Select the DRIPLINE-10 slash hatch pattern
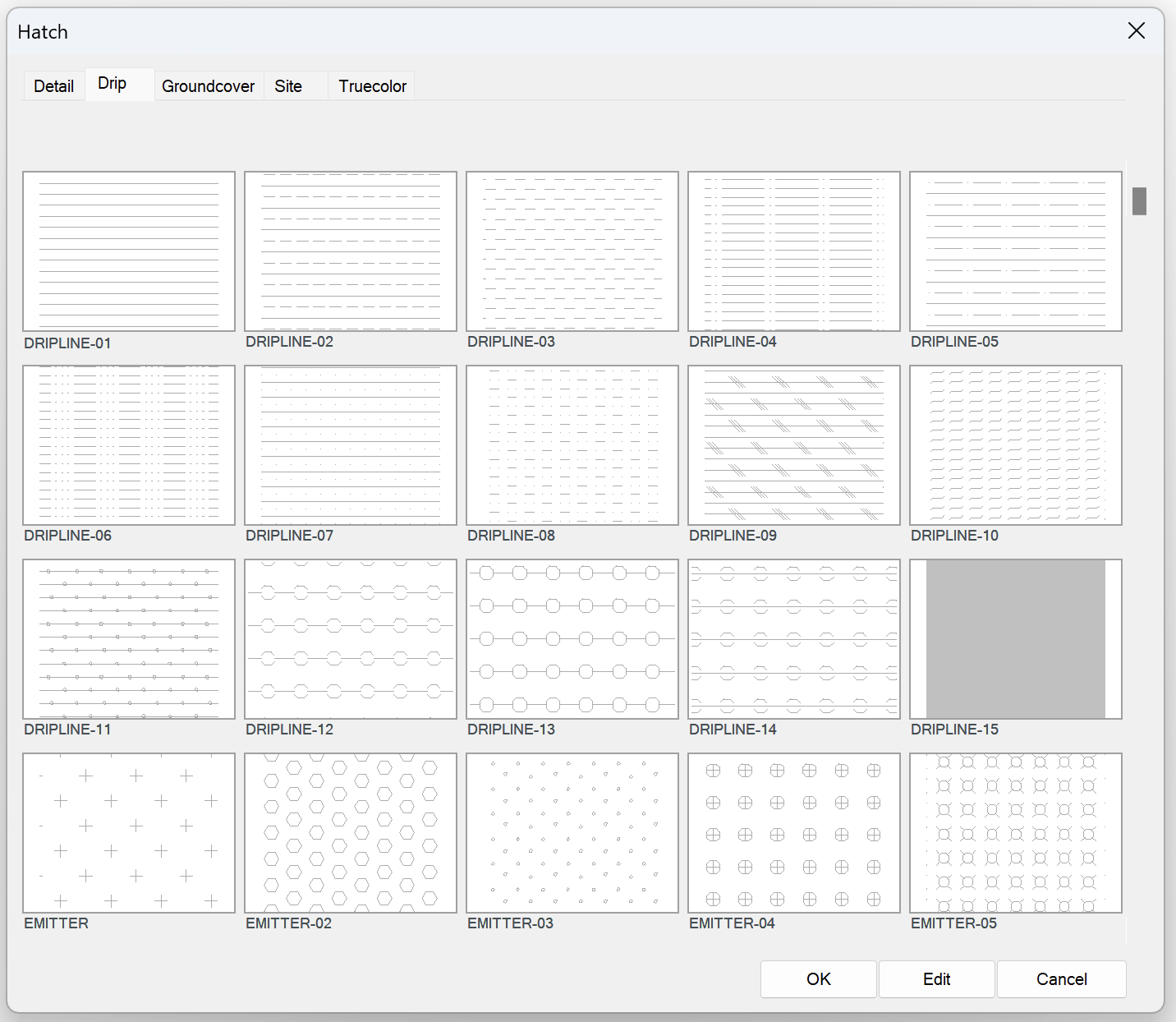 [x=1015, y=445]
